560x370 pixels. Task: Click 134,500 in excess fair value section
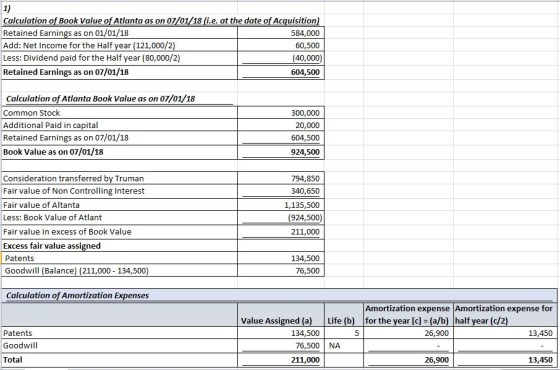[281, 258]
